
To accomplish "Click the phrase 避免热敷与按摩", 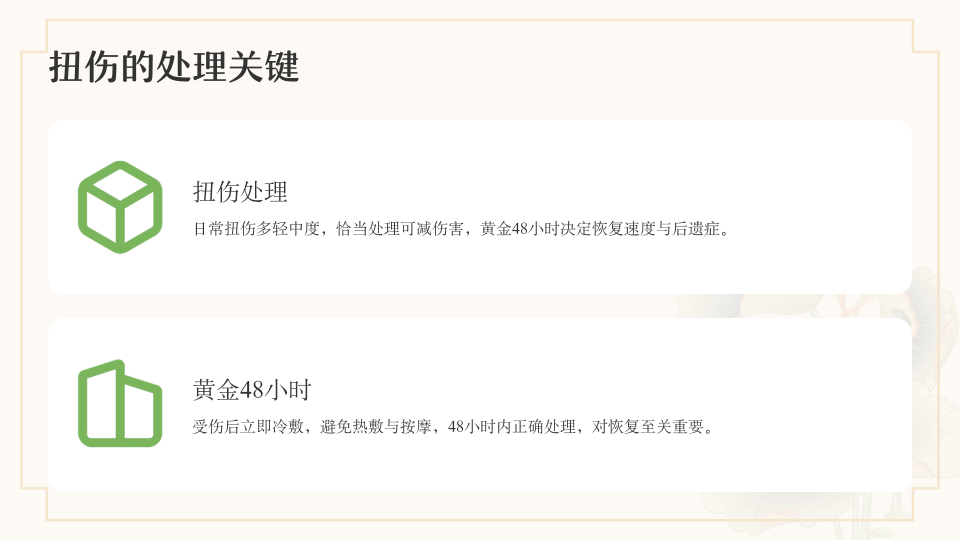I will coord(376,427).
